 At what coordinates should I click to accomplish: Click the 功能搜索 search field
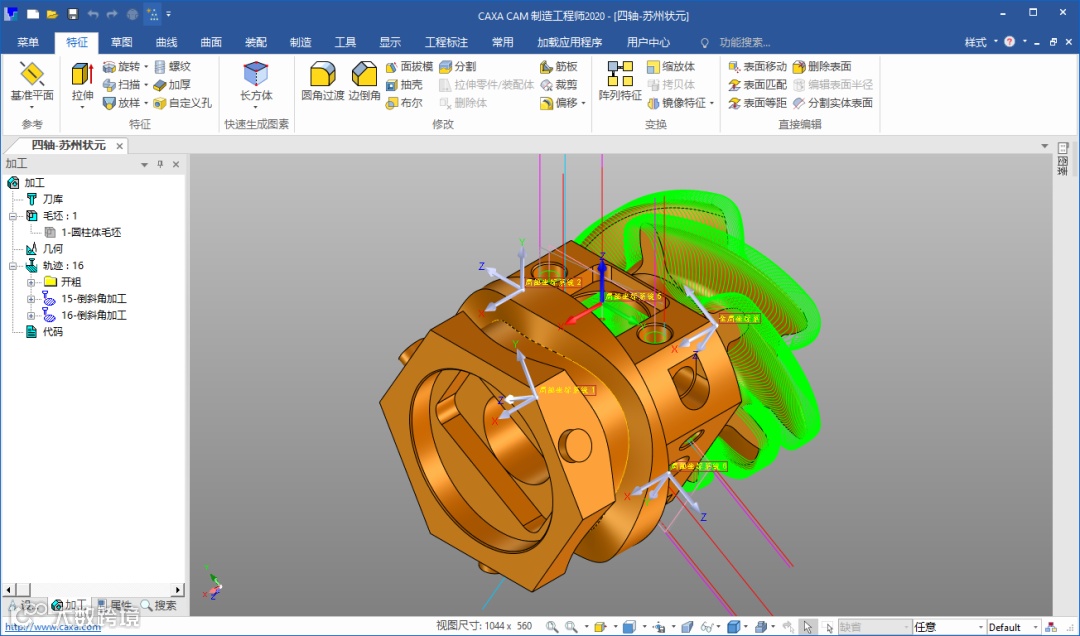click(745, 42)
